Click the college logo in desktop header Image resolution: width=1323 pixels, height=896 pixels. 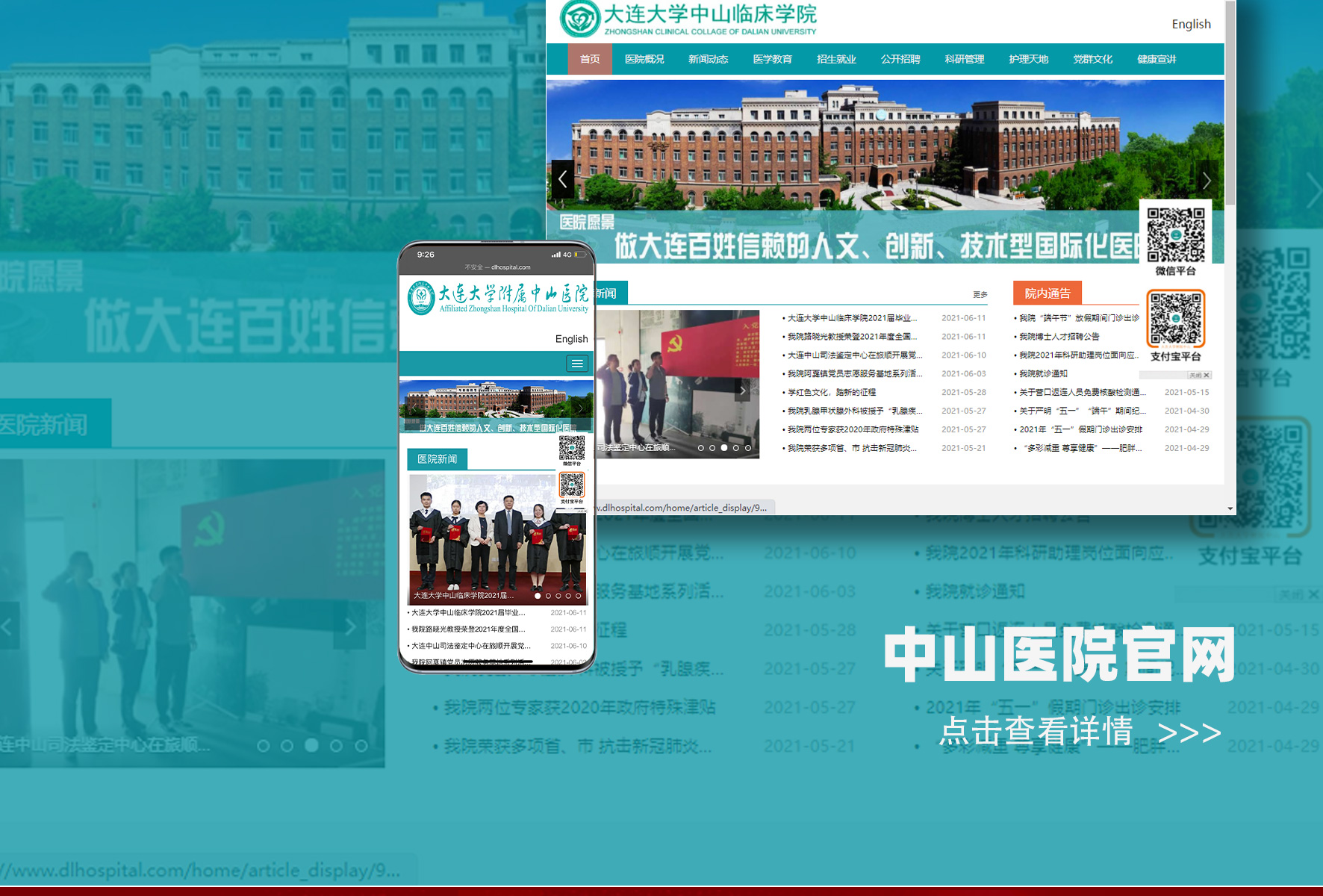(x=580, y=19)
